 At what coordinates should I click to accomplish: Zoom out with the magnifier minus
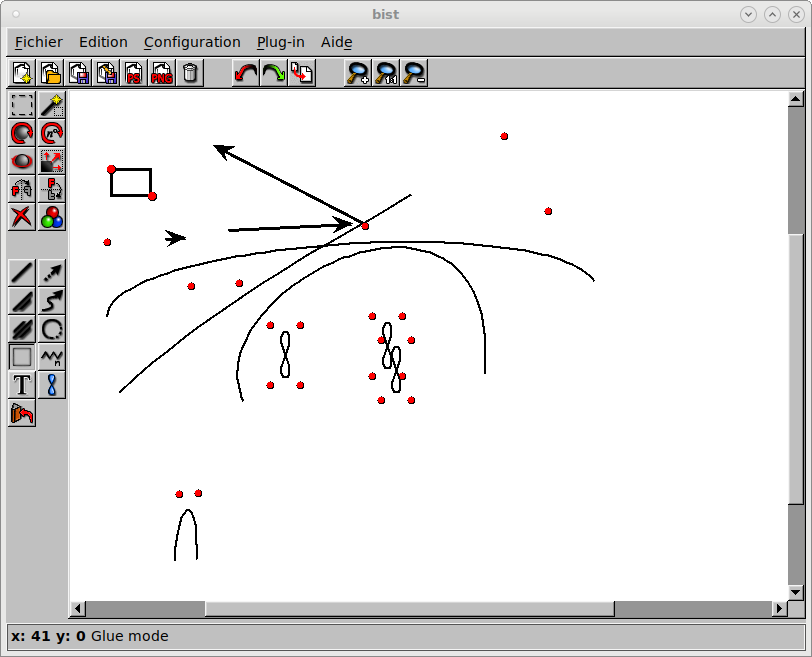(x=414, y=73)
